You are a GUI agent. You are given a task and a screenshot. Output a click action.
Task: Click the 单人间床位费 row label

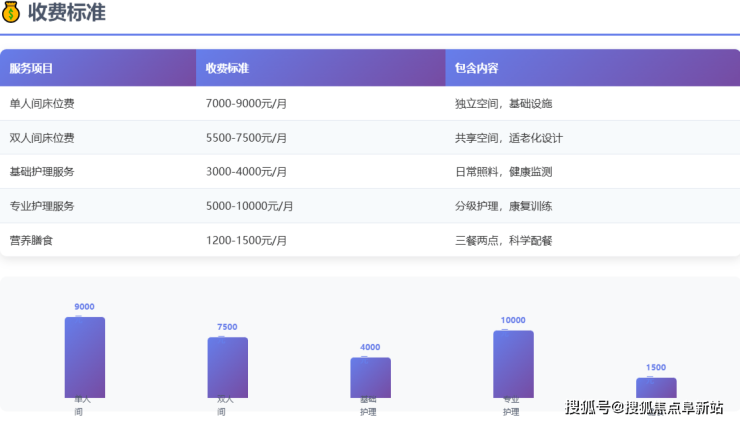pyautogui.click(x=41, y=104)
